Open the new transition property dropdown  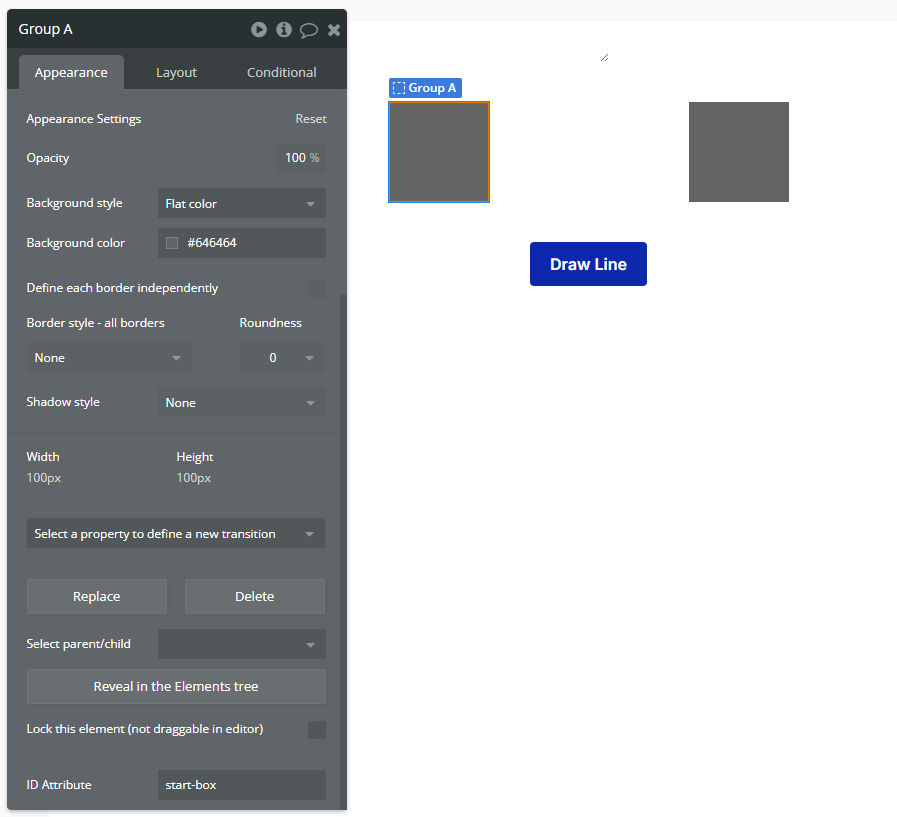pos(176,533)
